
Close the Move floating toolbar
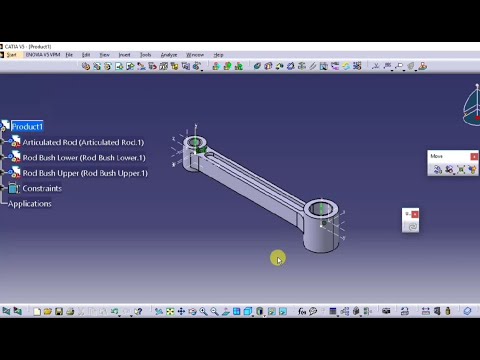tap(474, 156)
